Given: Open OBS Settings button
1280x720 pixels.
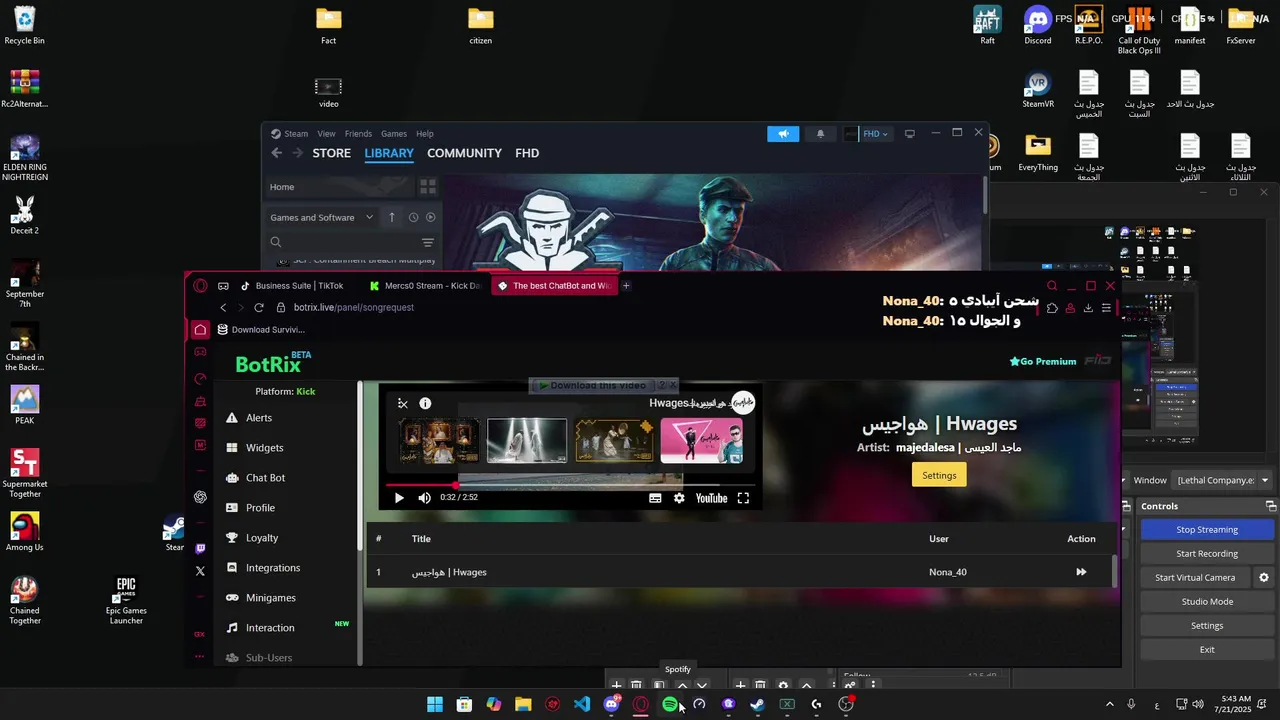Looking at the screenshot, I should coord(1207,625).
